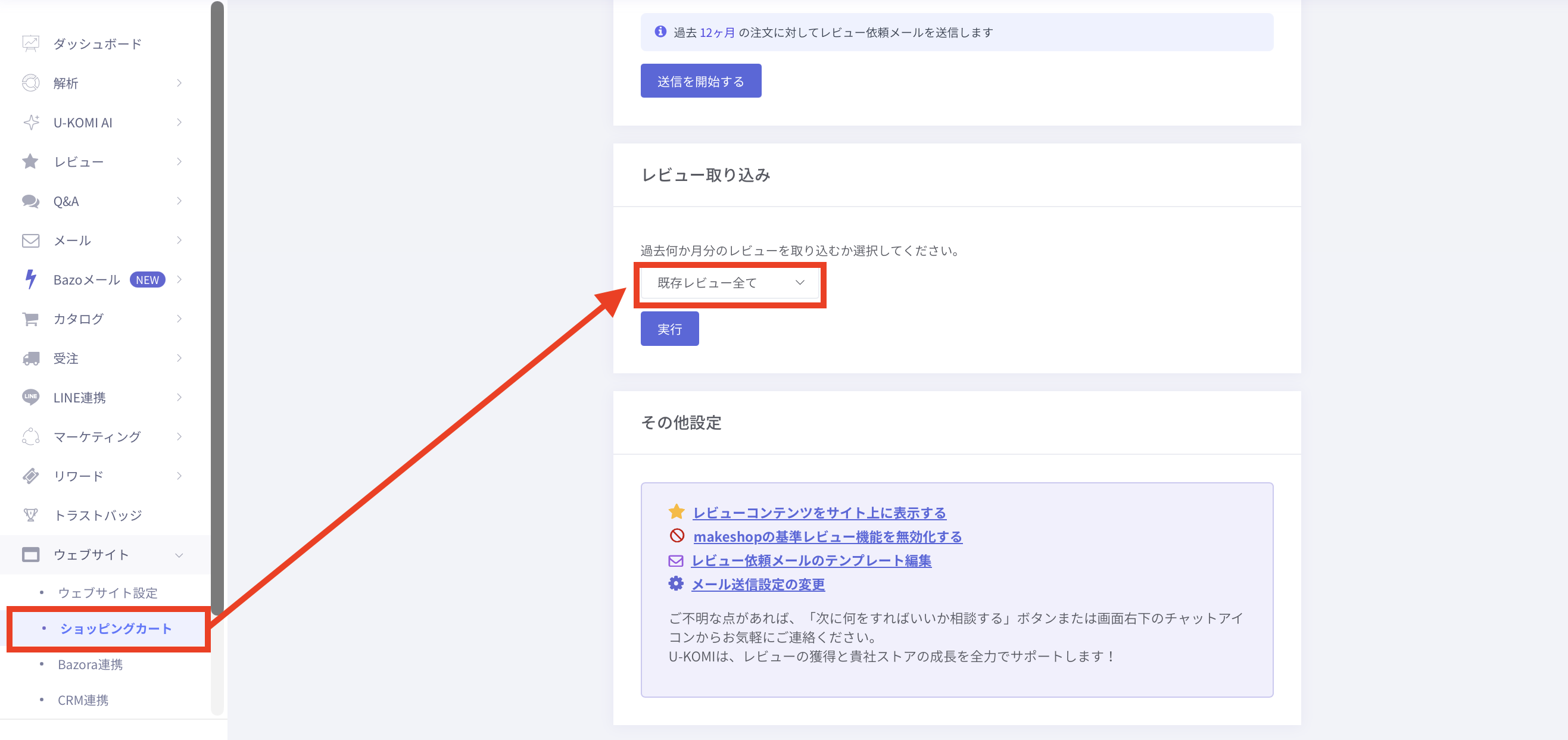Viewport: 1568px width, 740px height.
Task: Click the トラストバッジ trophy icon
Action: coord(30,516)
